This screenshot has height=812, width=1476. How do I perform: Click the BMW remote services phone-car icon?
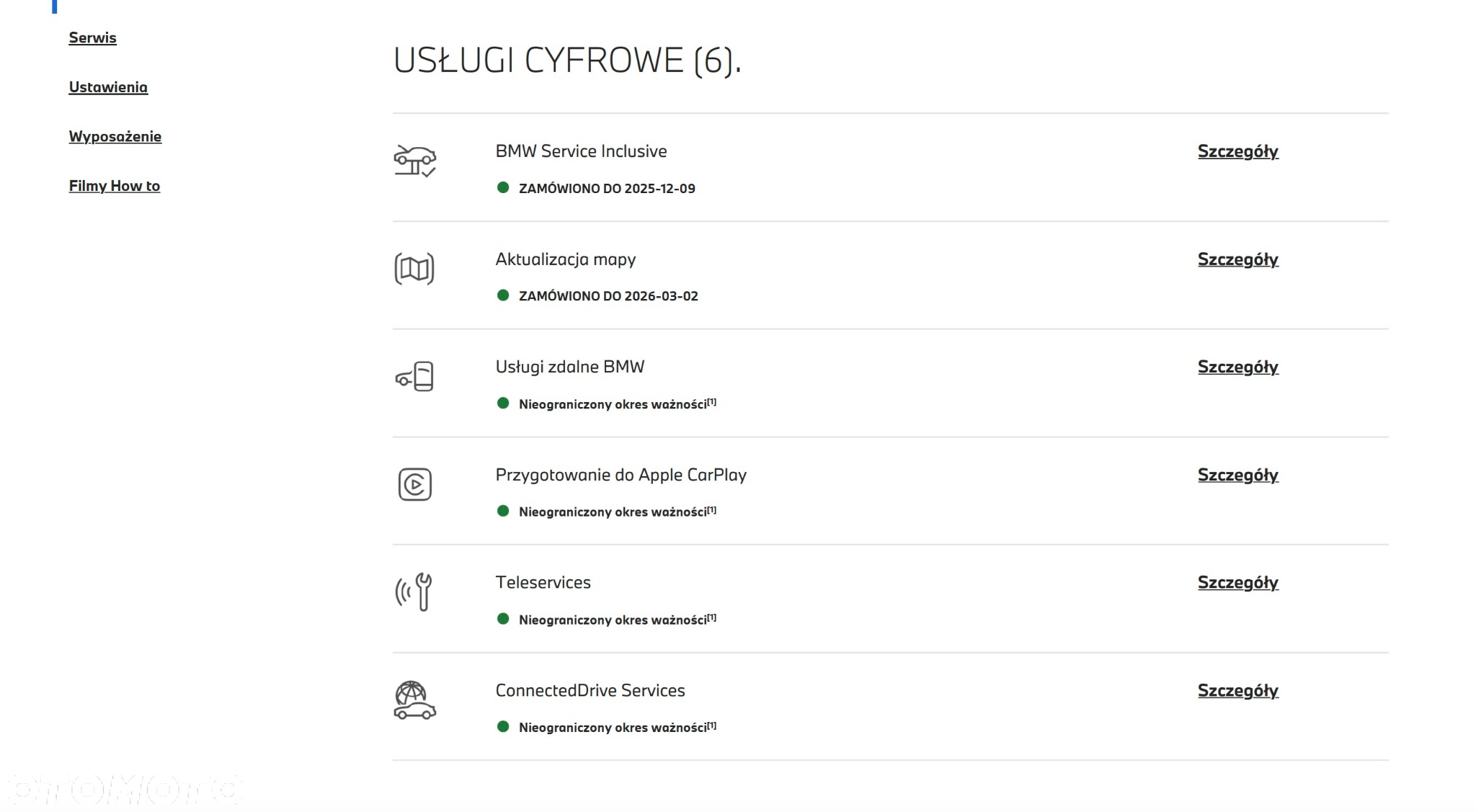(x=414, y=376)
